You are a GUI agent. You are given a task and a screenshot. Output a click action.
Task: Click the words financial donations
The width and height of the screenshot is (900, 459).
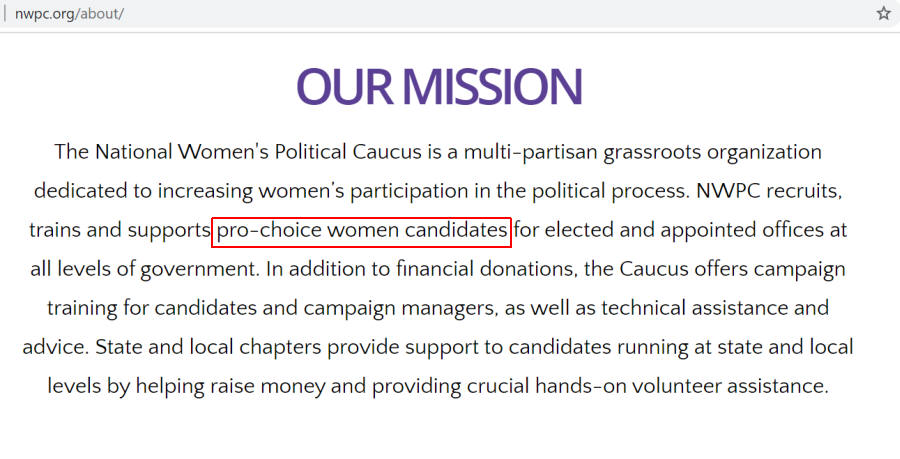coord(487,270)
